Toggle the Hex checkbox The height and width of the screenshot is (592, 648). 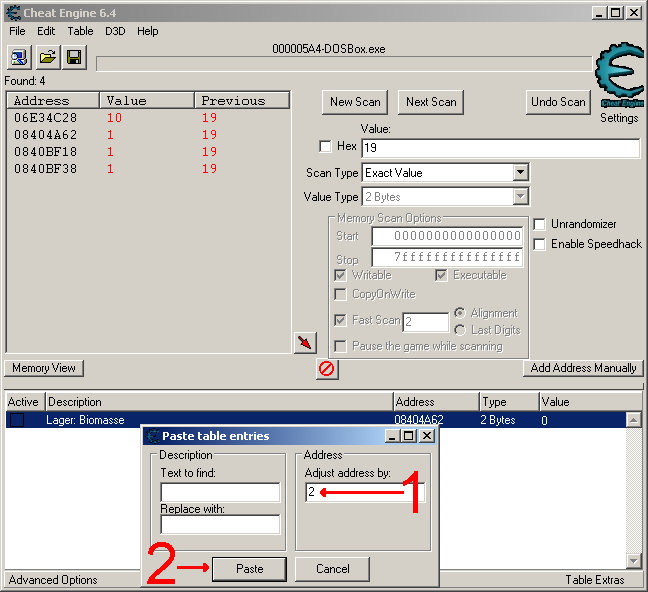(x=325, y=146)
